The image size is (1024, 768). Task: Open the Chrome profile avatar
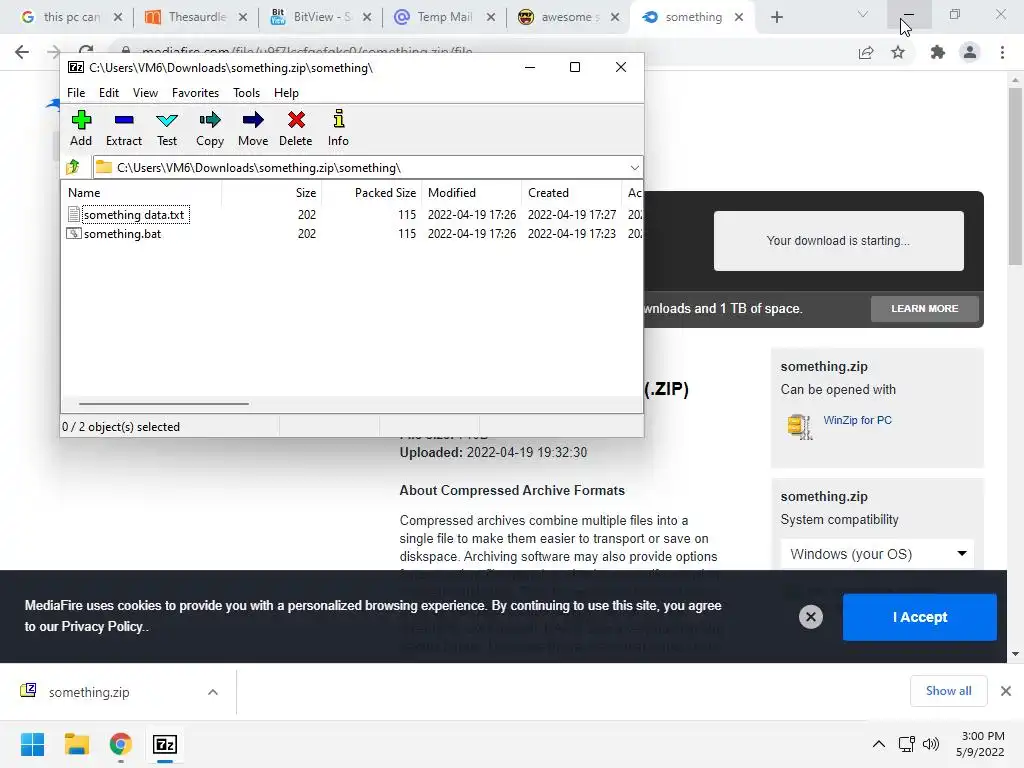pos(970,52)
